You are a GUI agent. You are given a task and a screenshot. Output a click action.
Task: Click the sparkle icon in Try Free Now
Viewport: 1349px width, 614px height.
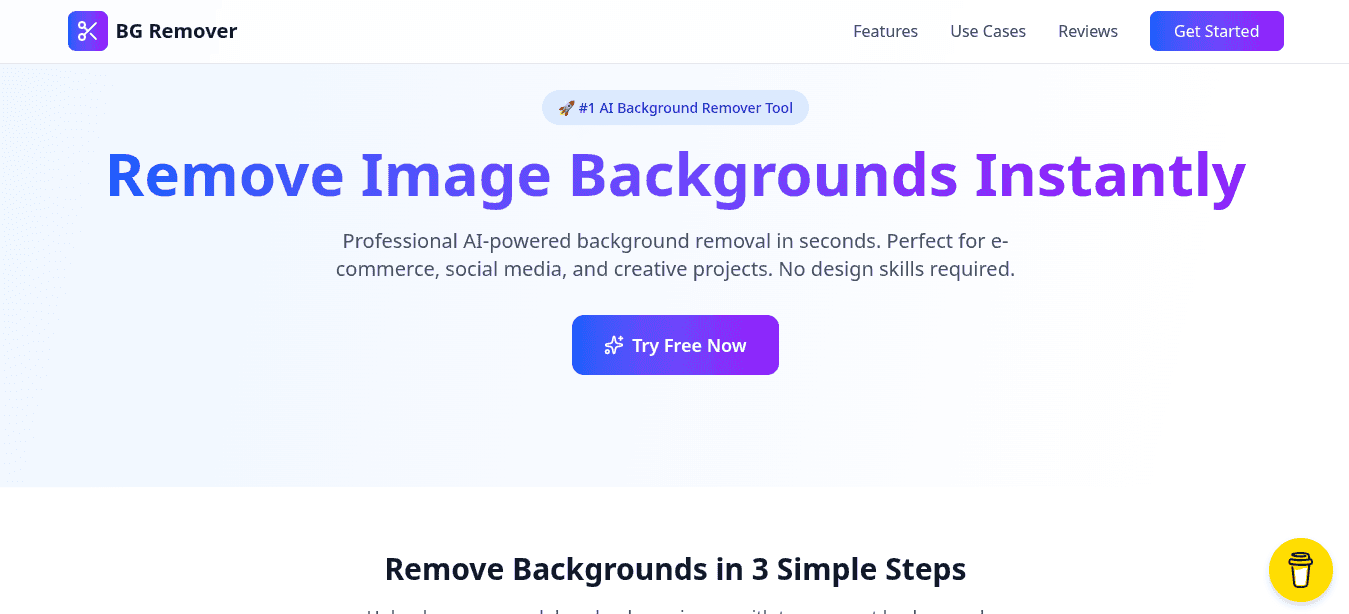(x=614, y=345)
